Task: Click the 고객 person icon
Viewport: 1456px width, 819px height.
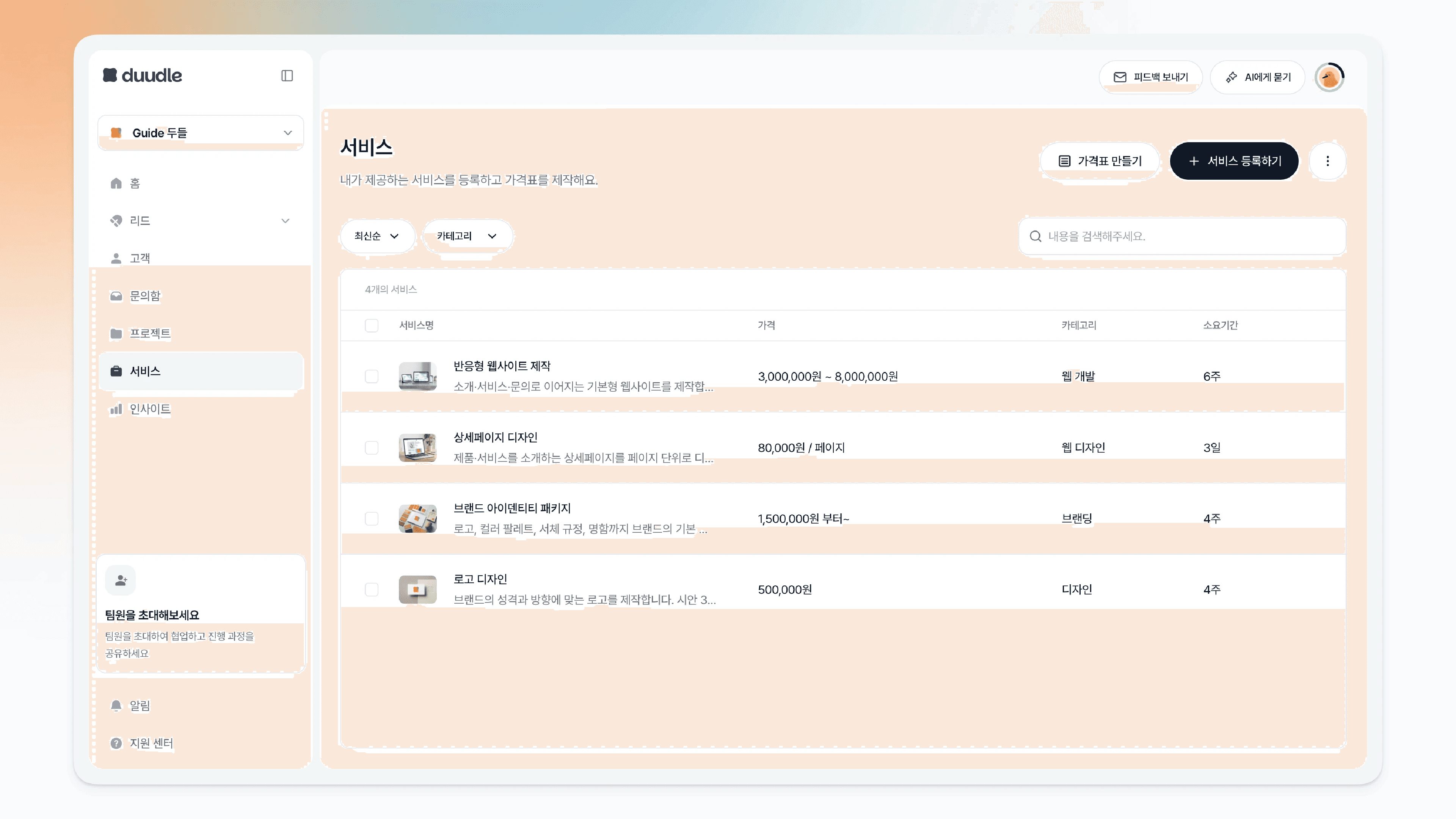Action: pyautogui.click(x=116, y=258)
